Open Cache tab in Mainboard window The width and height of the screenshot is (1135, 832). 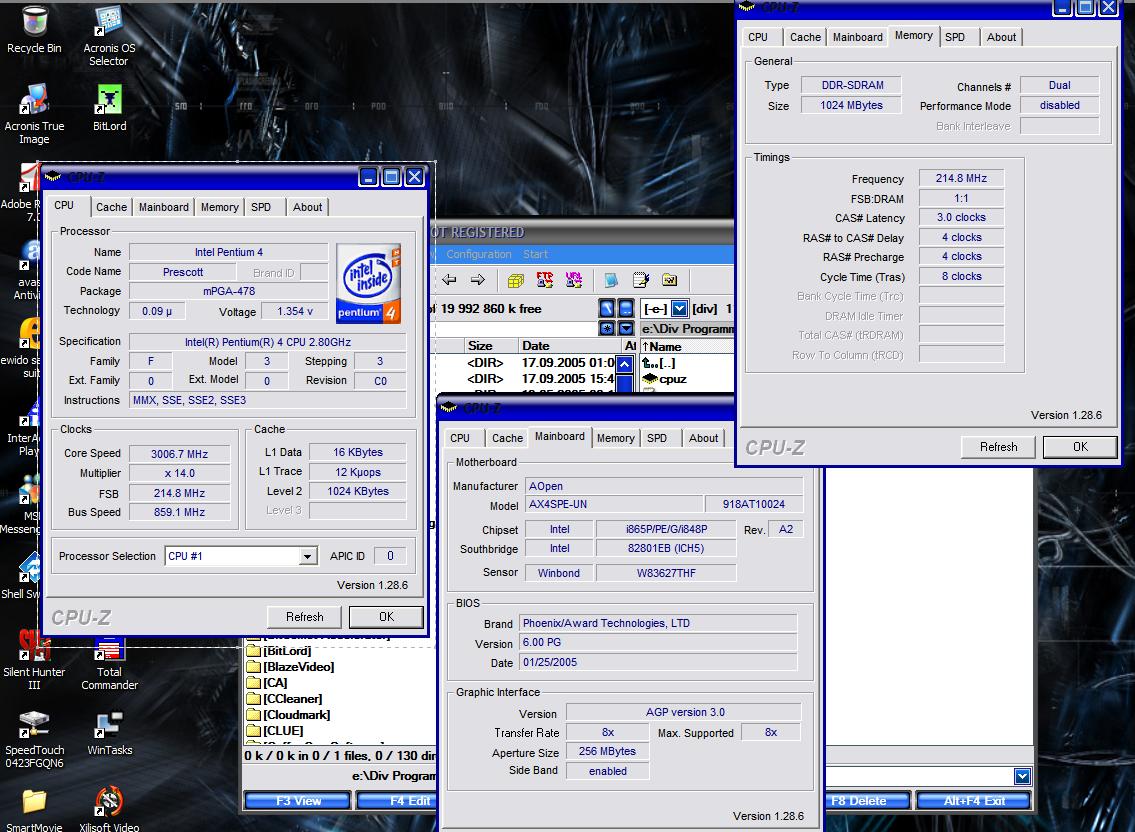pos(507,438)
